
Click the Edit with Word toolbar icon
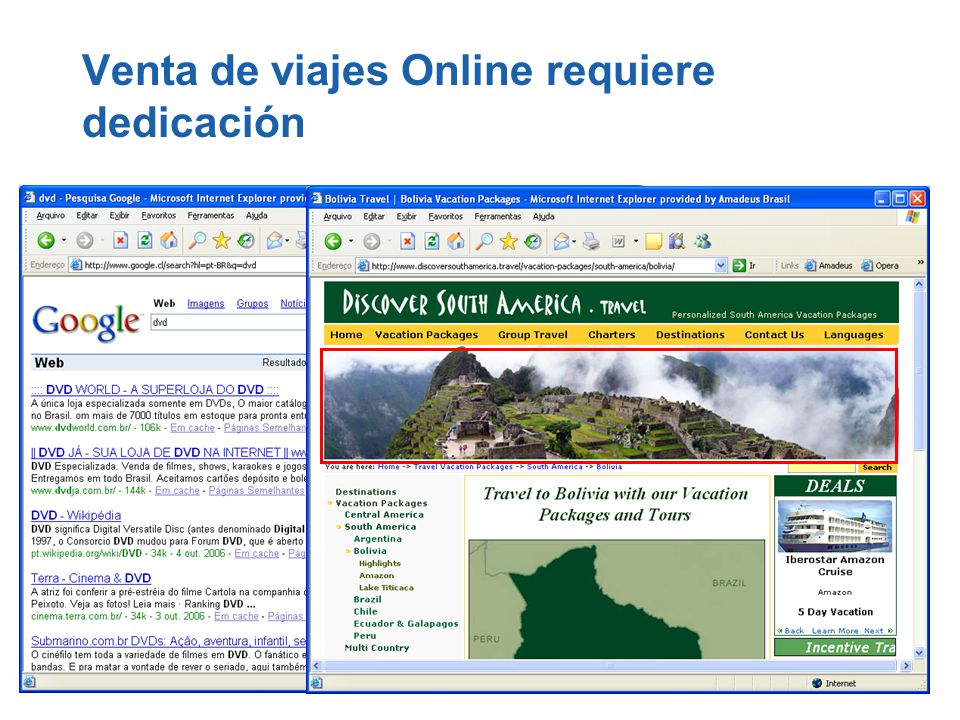[x=619, y=242]
